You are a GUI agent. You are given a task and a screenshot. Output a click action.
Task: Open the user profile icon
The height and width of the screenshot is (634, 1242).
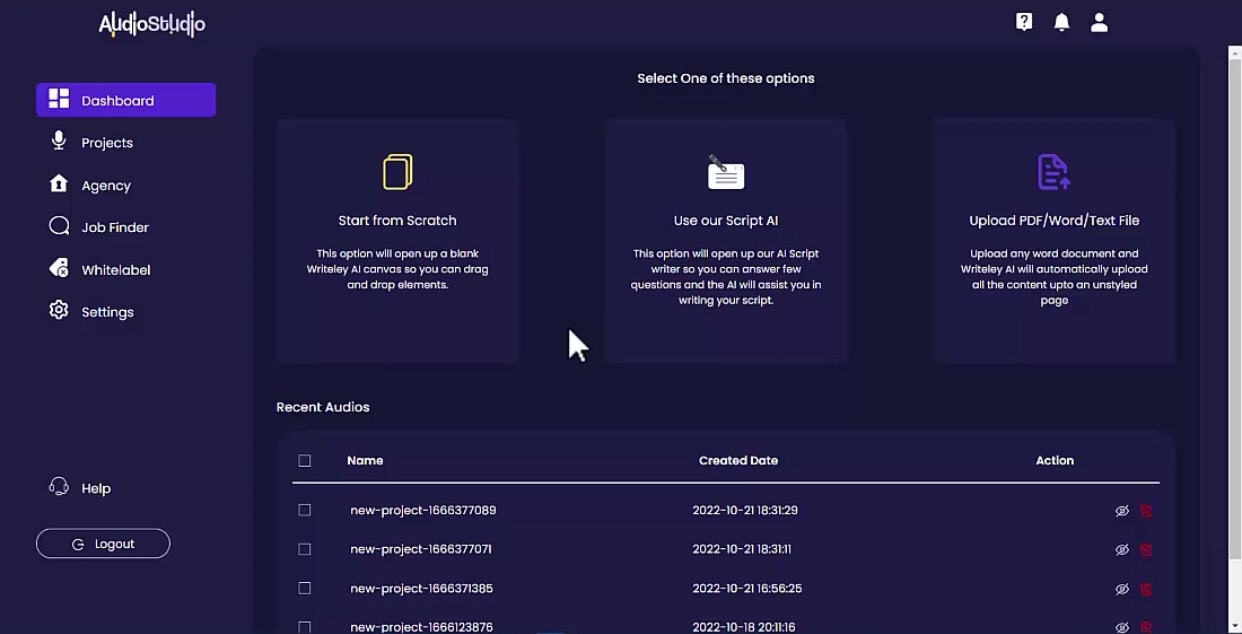pos(1099,22)
